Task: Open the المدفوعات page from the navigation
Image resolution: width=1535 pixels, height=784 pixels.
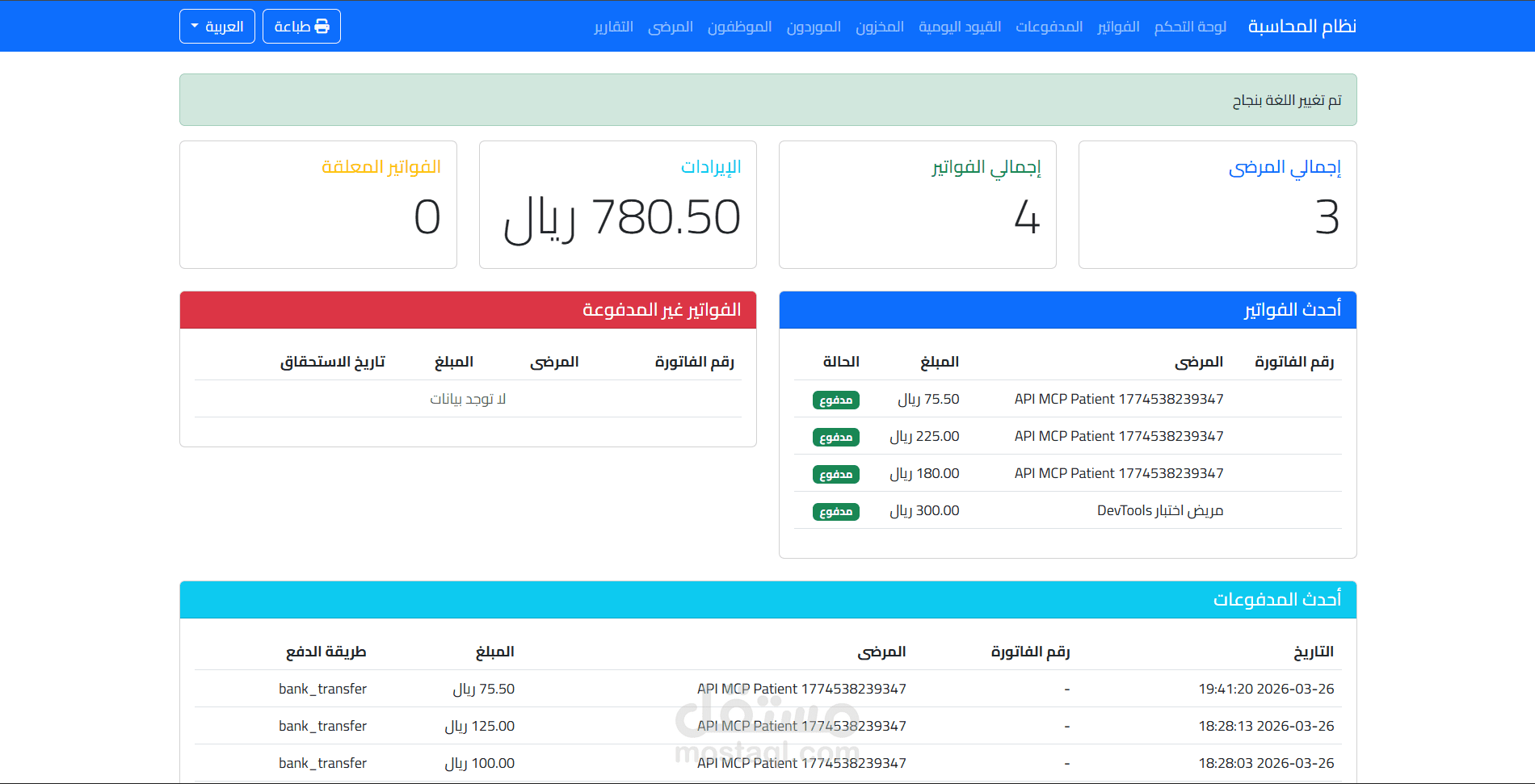Action: tap(1049, 26)
